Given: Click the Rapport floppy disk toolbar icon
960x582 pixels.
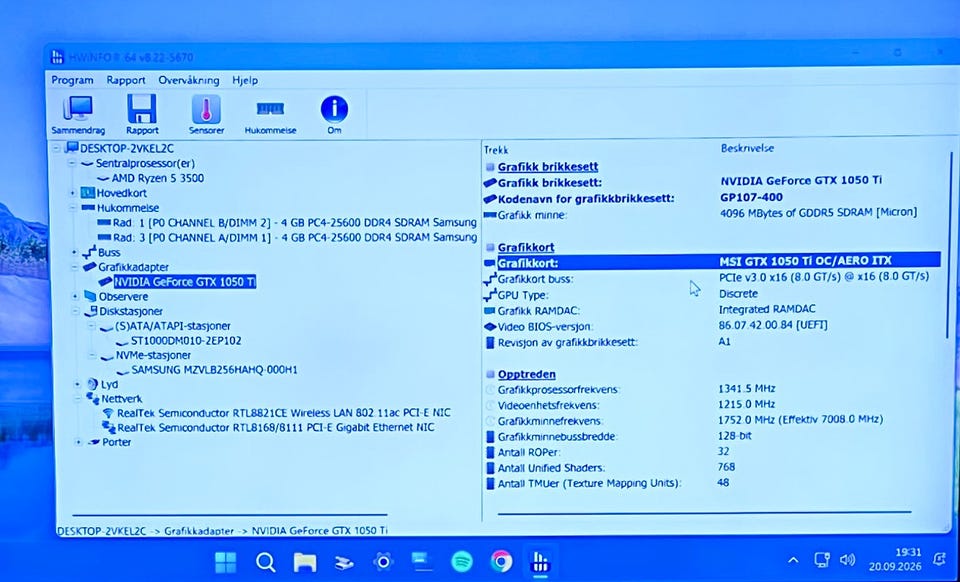Looking at the screenshot, I should point(142,115).
